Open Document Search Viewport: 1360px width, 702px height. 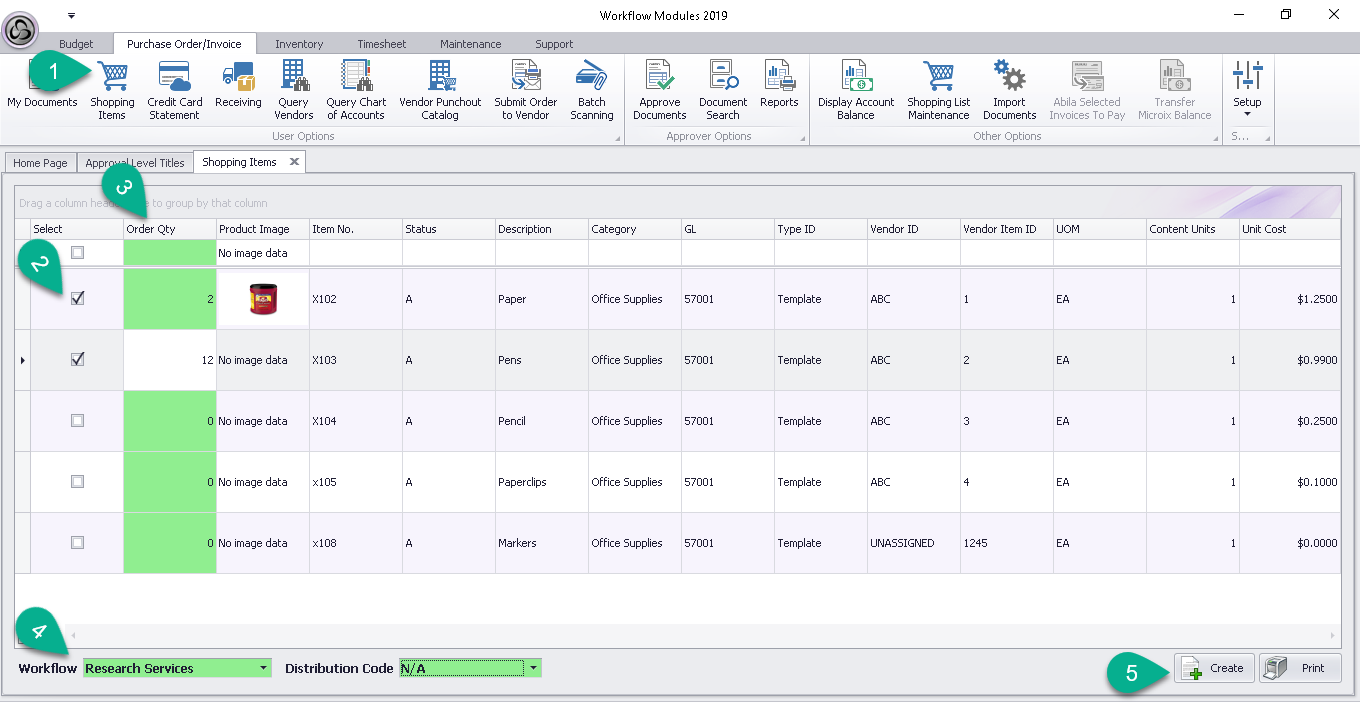(723, 89)
